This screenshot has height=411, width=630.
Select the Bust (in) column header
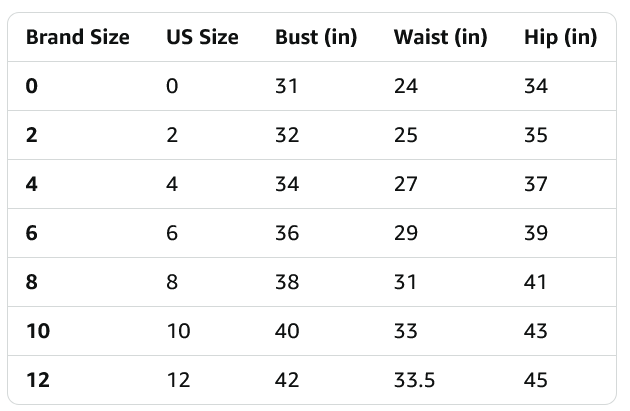(x=315, y=38)
